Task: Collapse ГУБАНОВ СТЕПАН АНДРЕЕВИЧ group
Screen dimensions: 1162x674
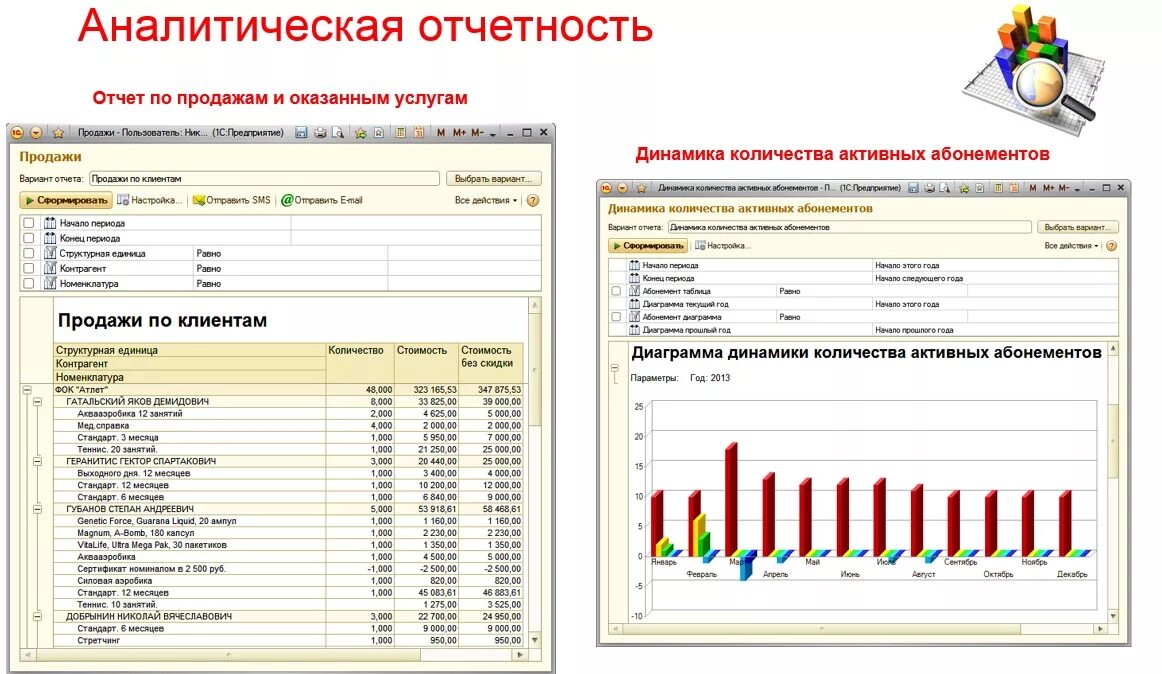Action: click(x=37, y=509)
